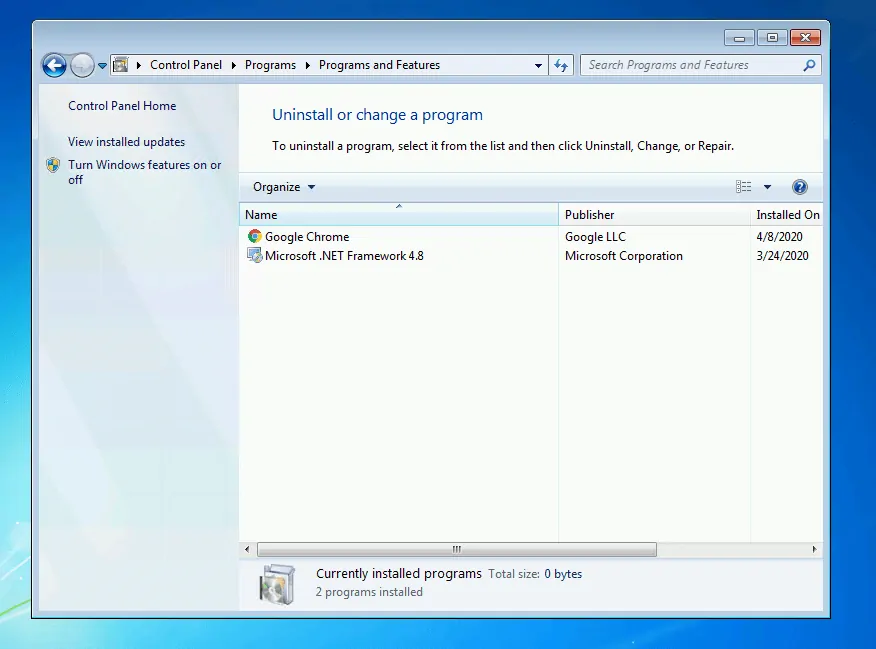Click the installed programs icon in details pane
The width and height of the screenshot is (876, 649).
click(x=274, y=582)
